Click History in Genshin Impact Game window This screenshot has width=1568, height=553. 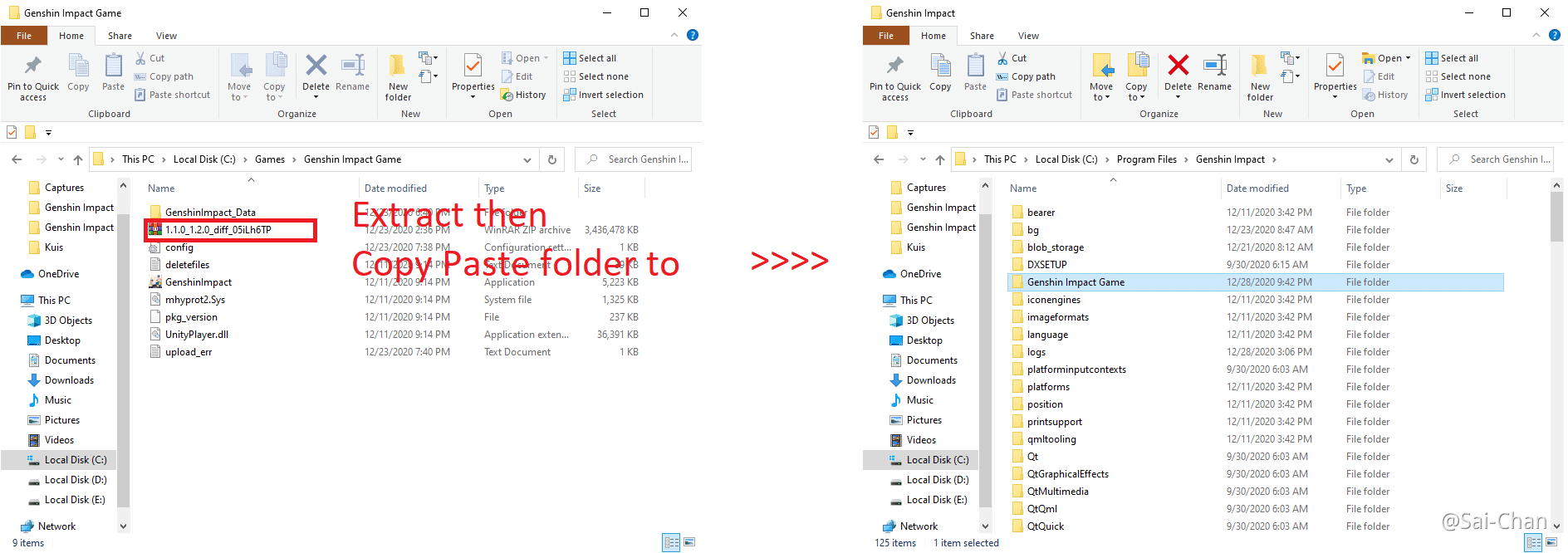tap(523, 95)
